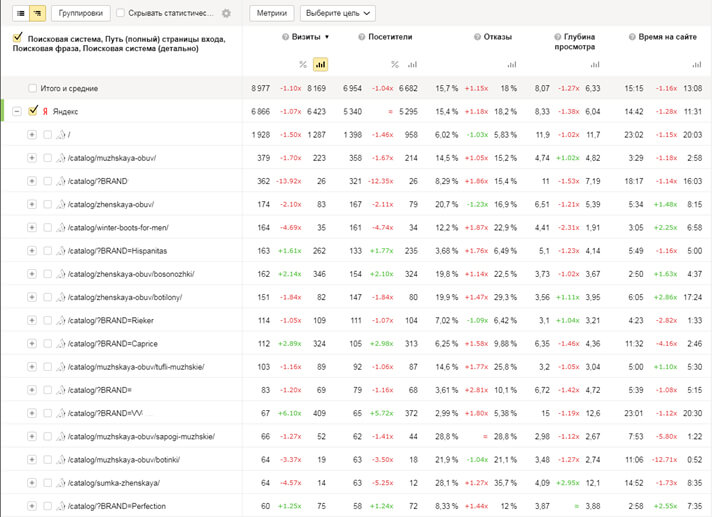Click page icon next to /catalog/?BRAND=Rieker

61,320
